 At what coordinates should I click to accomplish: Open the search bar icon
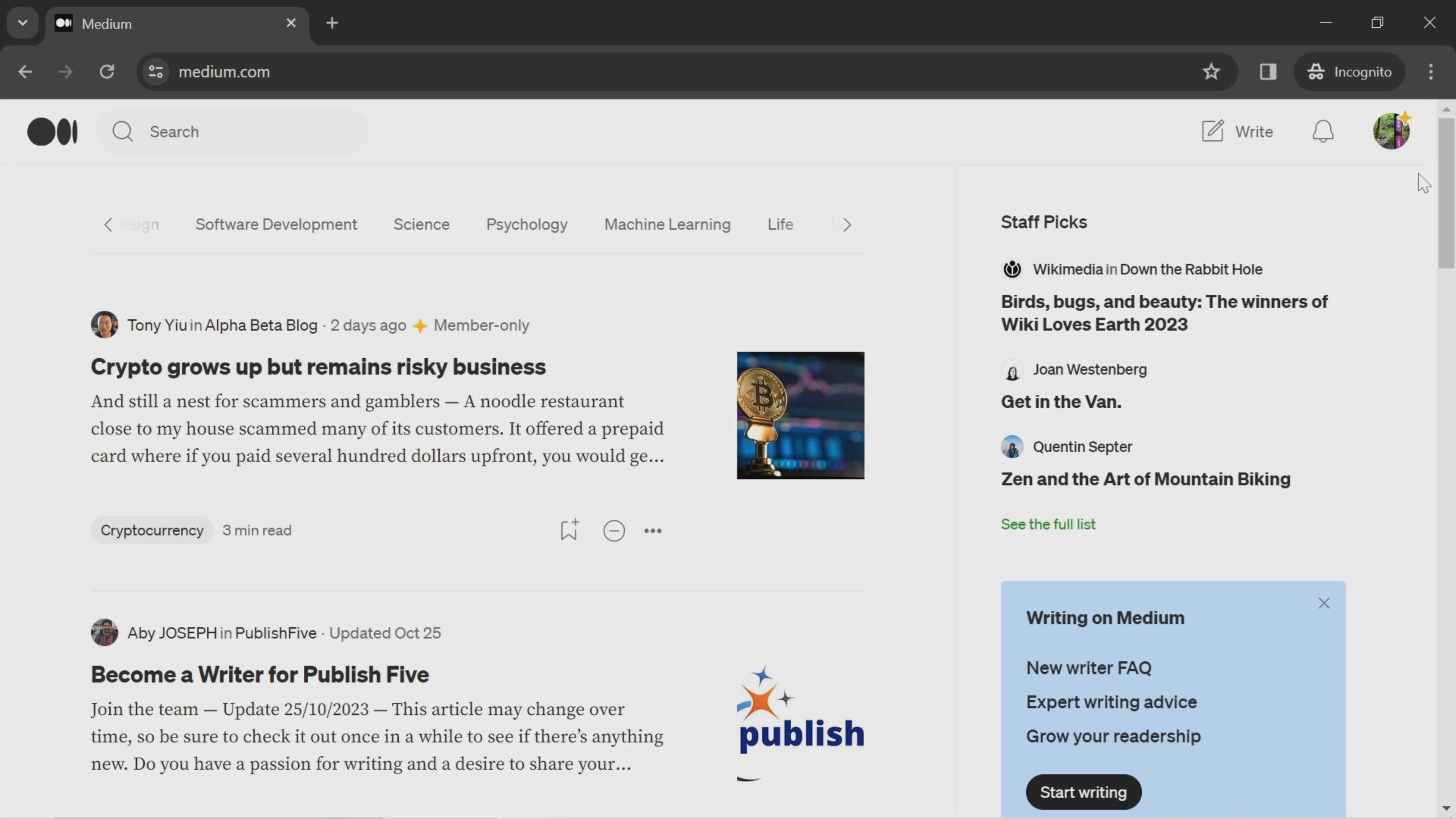click(122, 131)
